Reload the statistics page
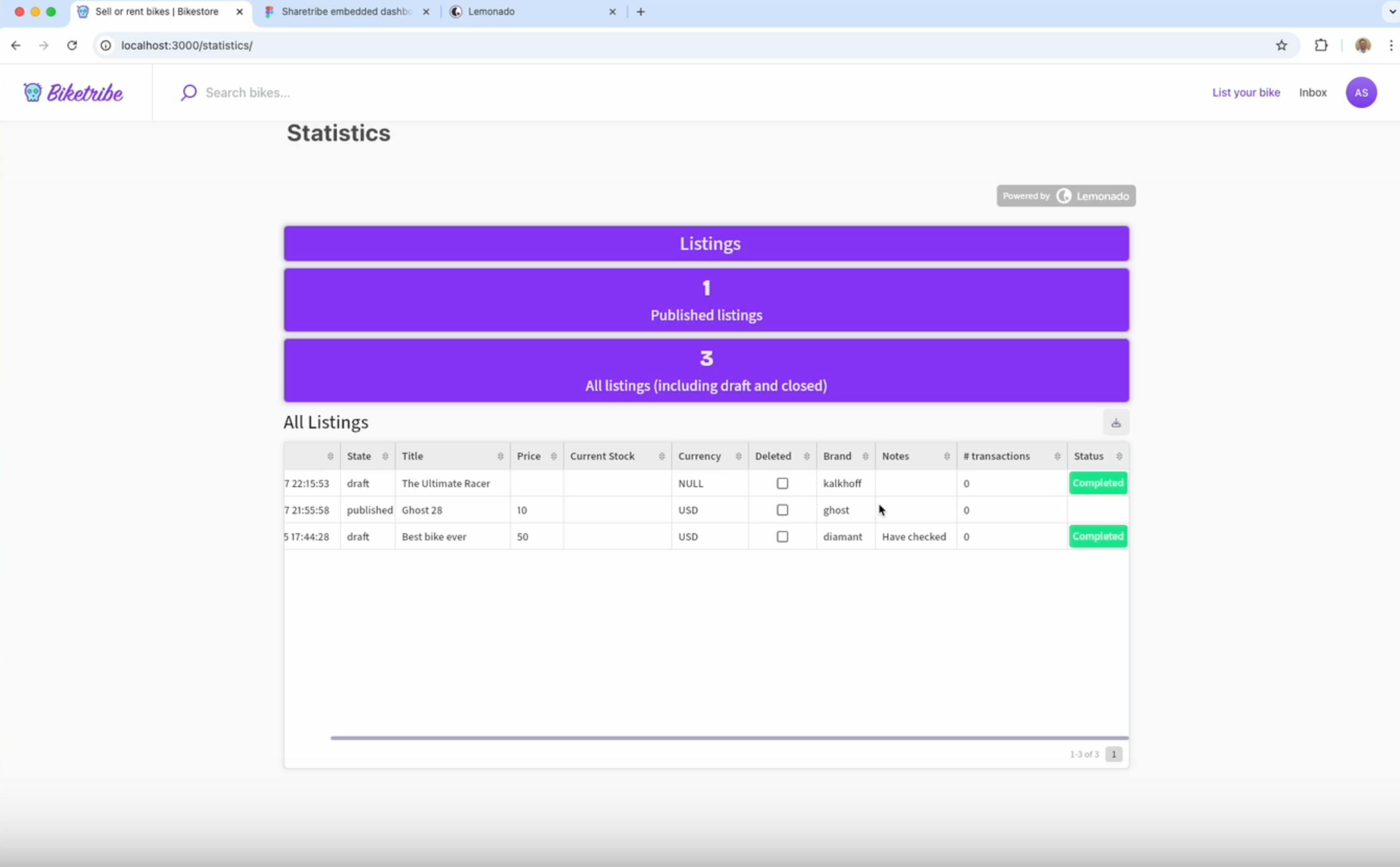The width and height of the screenshot is (1400, 867). click(x=72, y=45)
